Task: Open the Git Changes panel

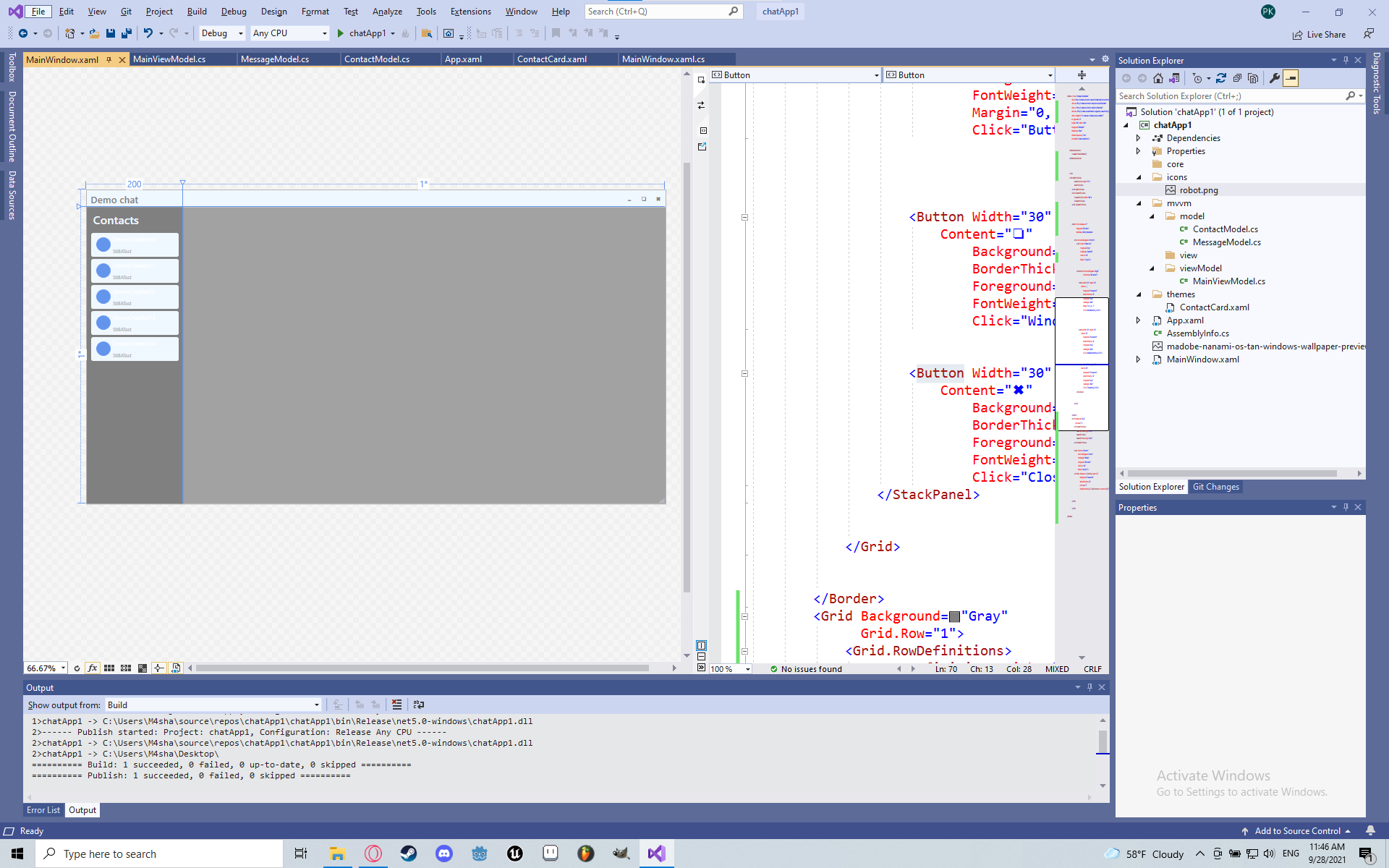Action: (1215, 487)
